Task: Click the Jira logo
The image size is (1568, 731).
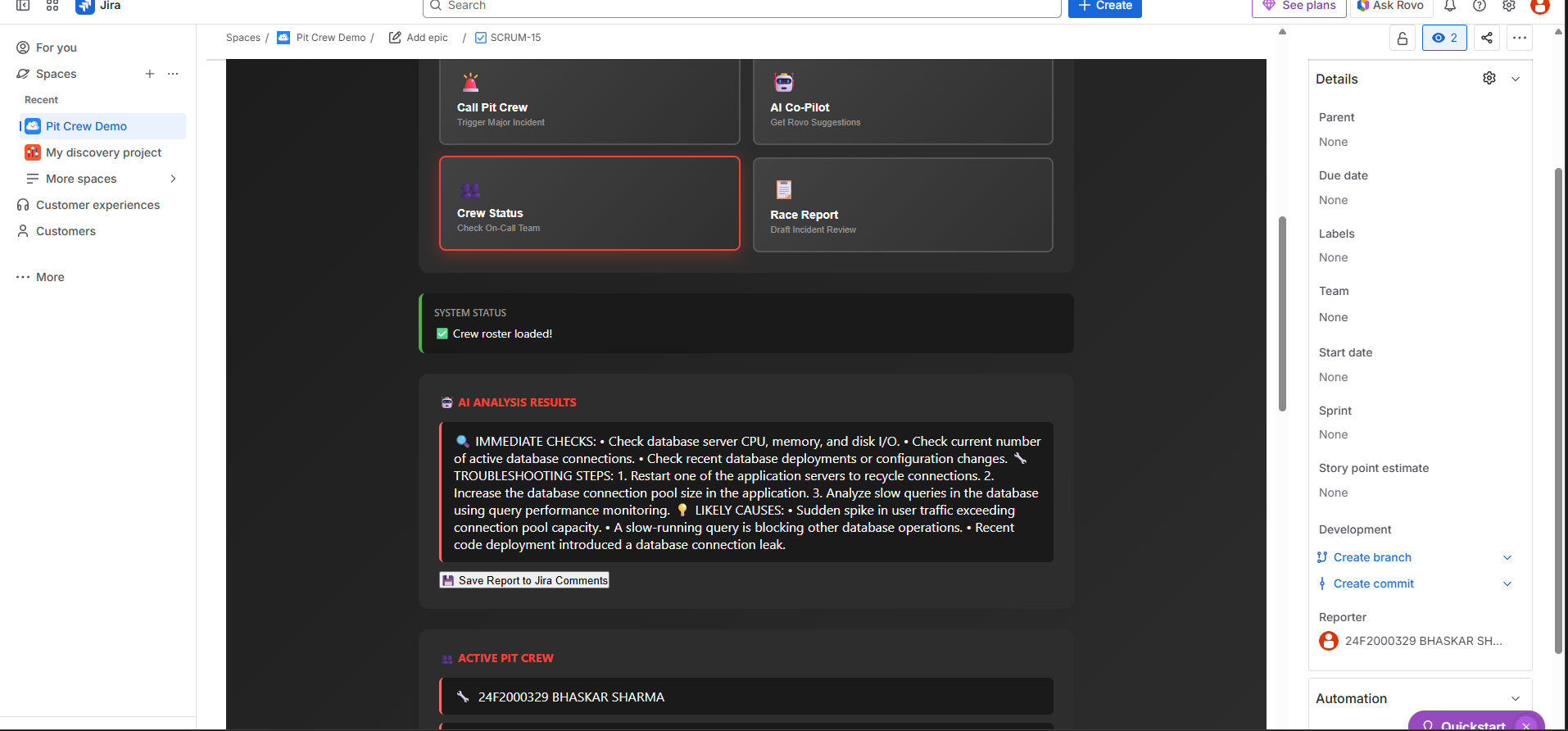Action: (98, 5)
